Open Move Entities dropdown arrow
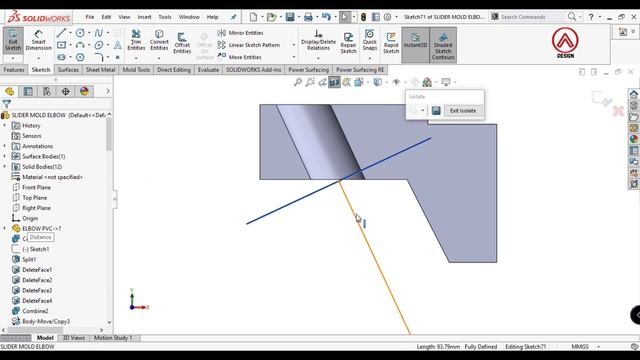Screen dimensions: 640x360 click(x=294, y=57)
